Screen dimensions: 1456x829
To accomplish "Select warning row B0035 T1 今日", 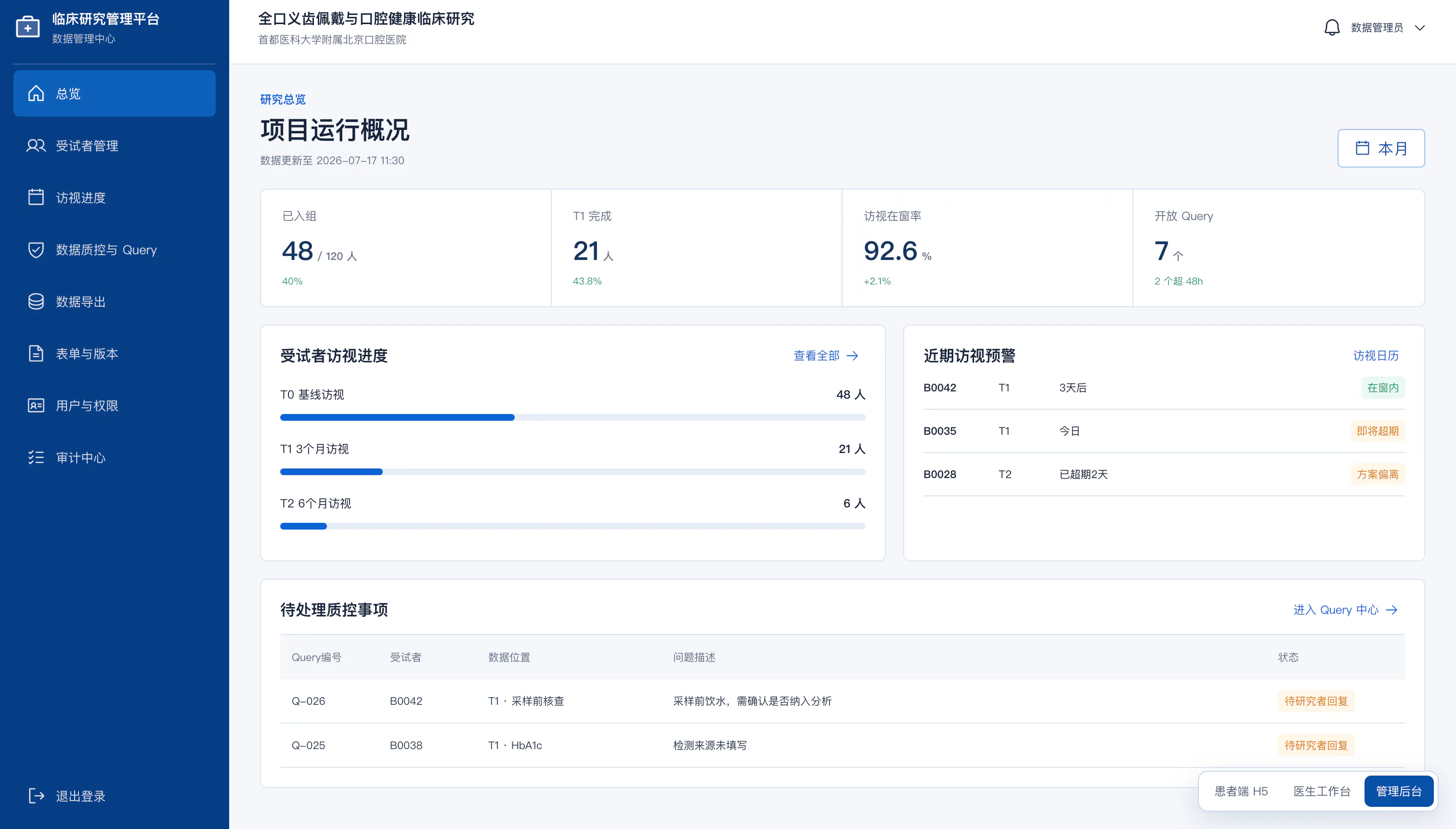I will click(x=1164, y=431).
